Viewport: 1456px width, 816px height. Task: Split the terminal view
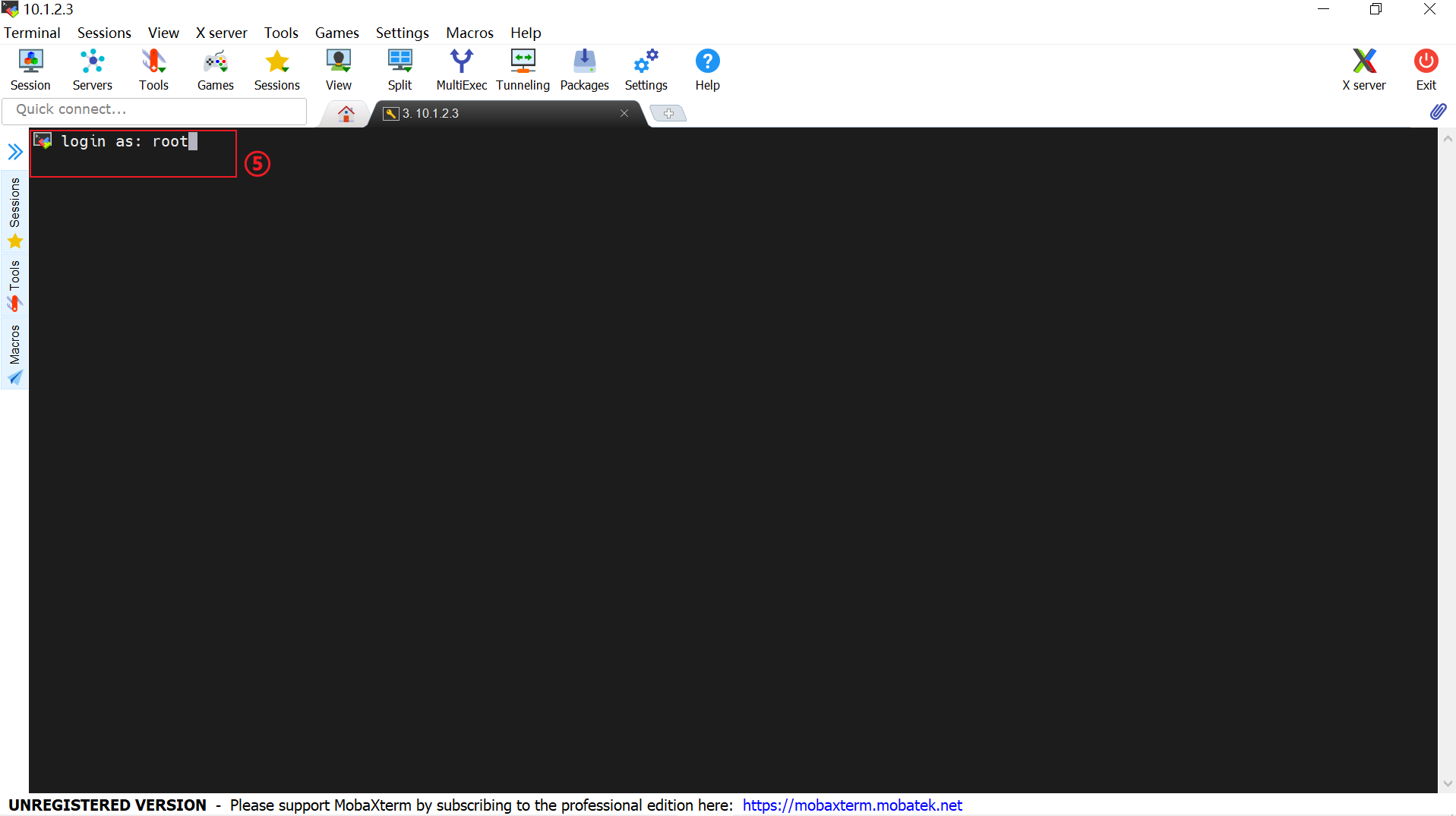[400, 70]
